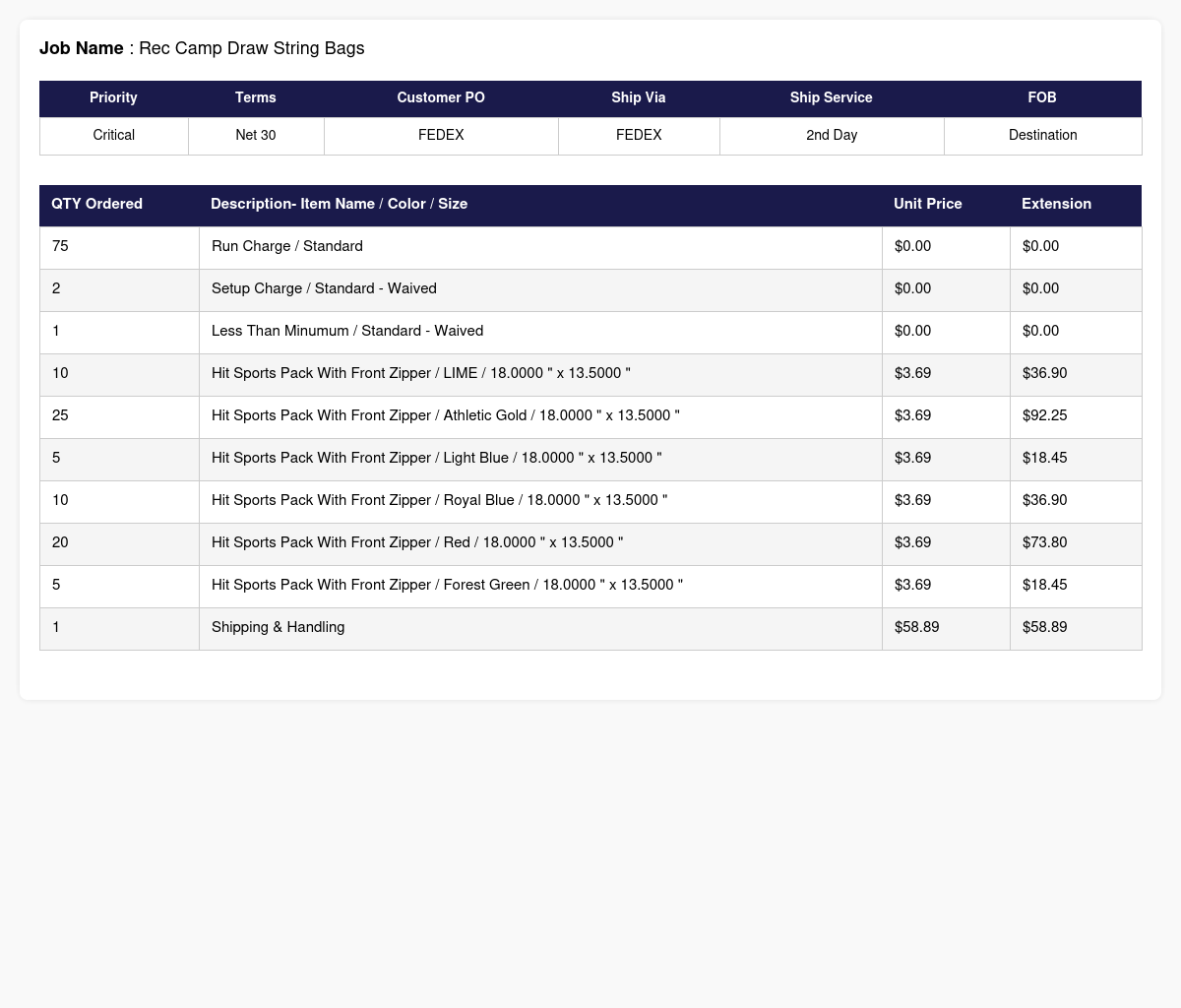Select the Setup Charge Waived row description
This screenshot has height=1008, width=1181.
[x=324, y=288]
